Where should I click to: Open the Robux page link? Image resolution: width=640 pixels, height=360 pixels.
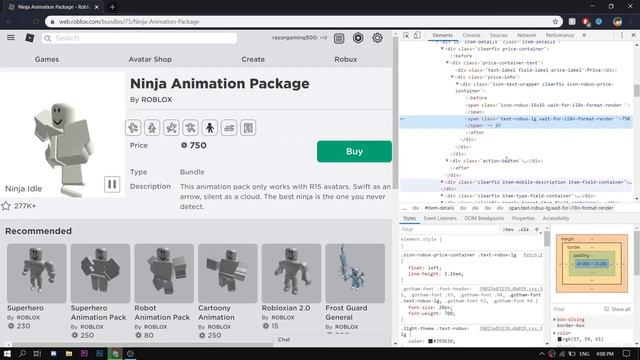coord(346,59)
